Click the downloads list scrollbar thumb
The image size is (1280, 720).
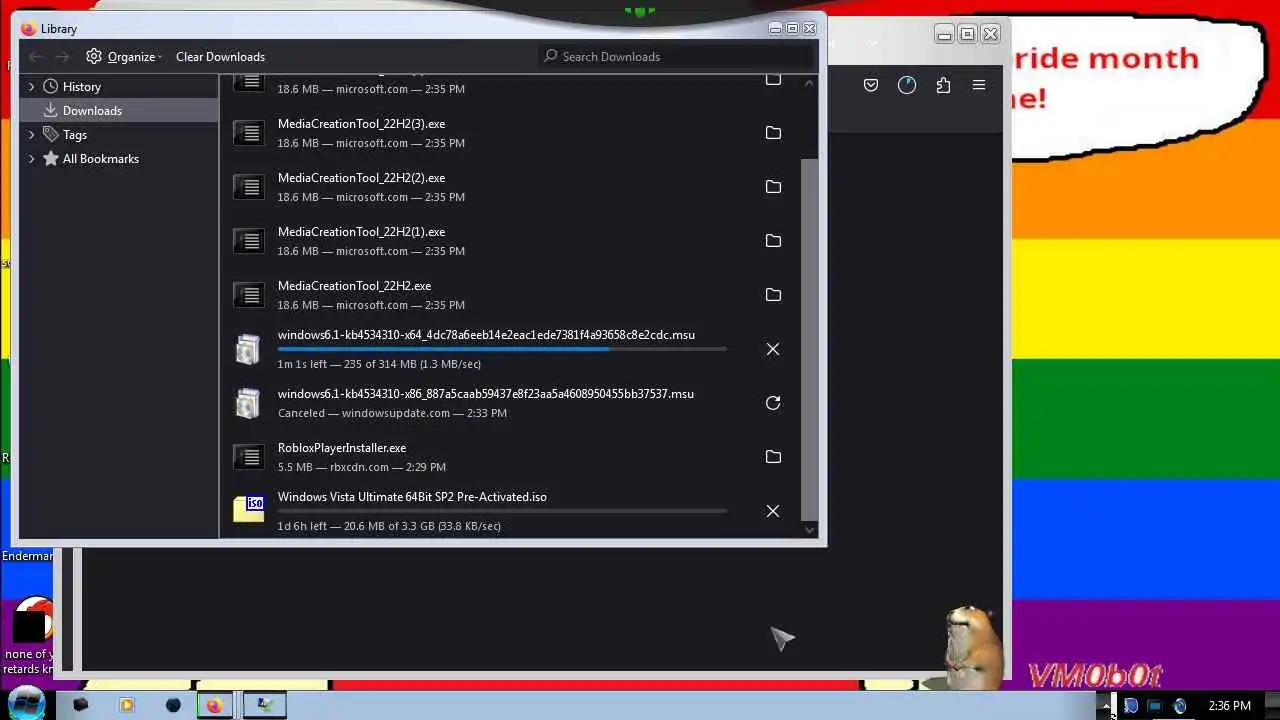tap(809, 339)
